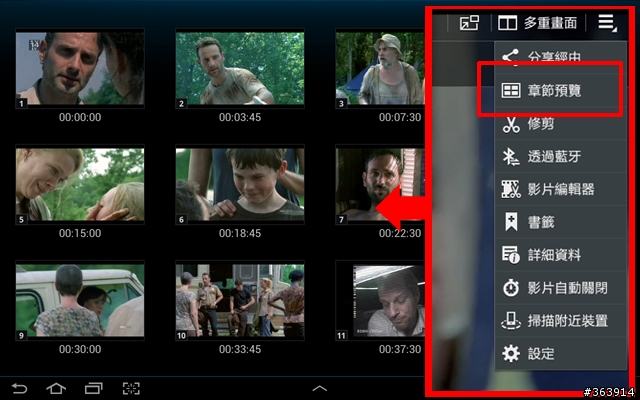The height and width of the screenshot is (400, 640).
Task: Open chapter 3 thumbnail at 00:07:30
Action: 380,68
